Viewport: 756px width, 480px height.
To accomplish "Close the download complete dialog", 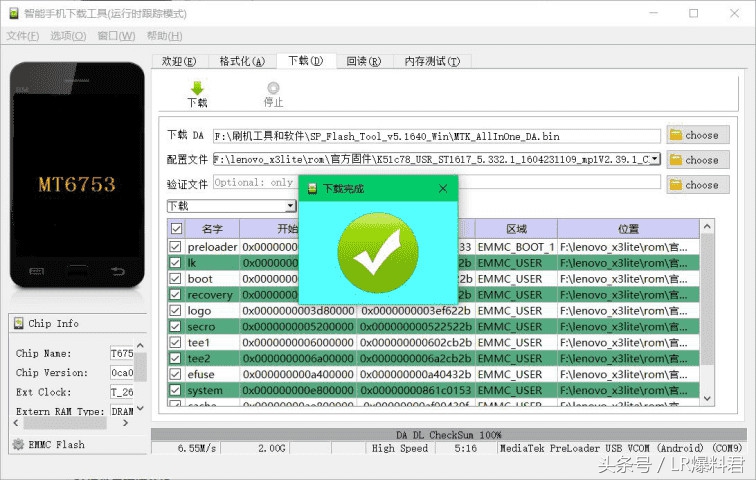I will pyautogui.click(x=443, y=188).
